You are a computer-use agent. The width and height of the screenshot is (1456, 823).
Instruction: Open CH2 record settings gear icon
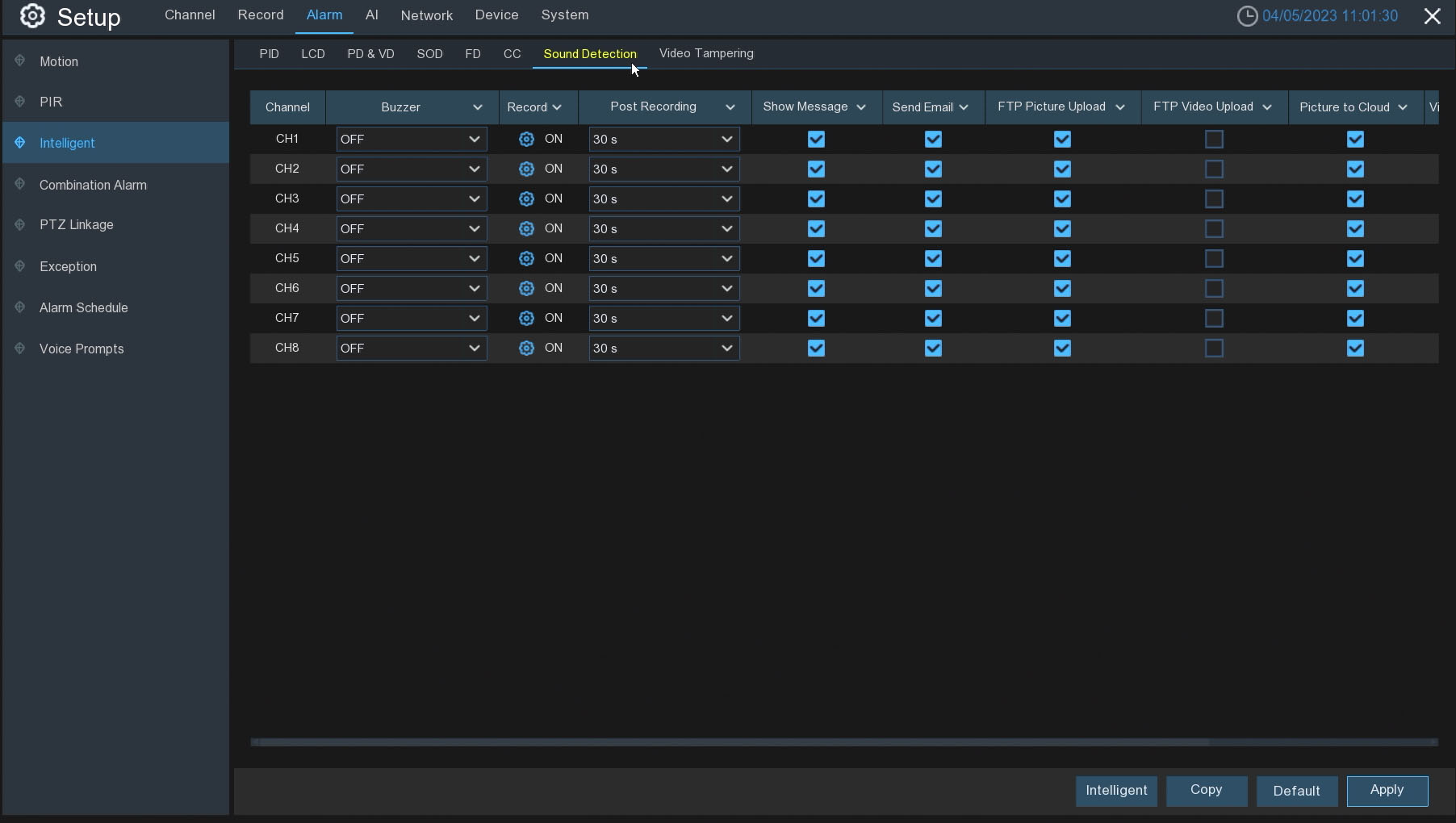click(526, 169)
